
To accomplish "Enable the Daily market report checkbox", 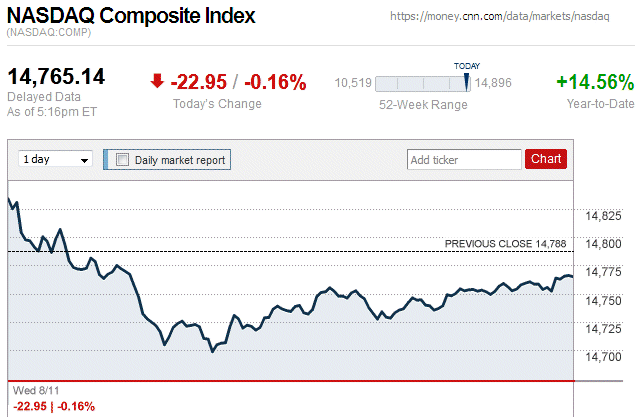I will pos(123,160).
